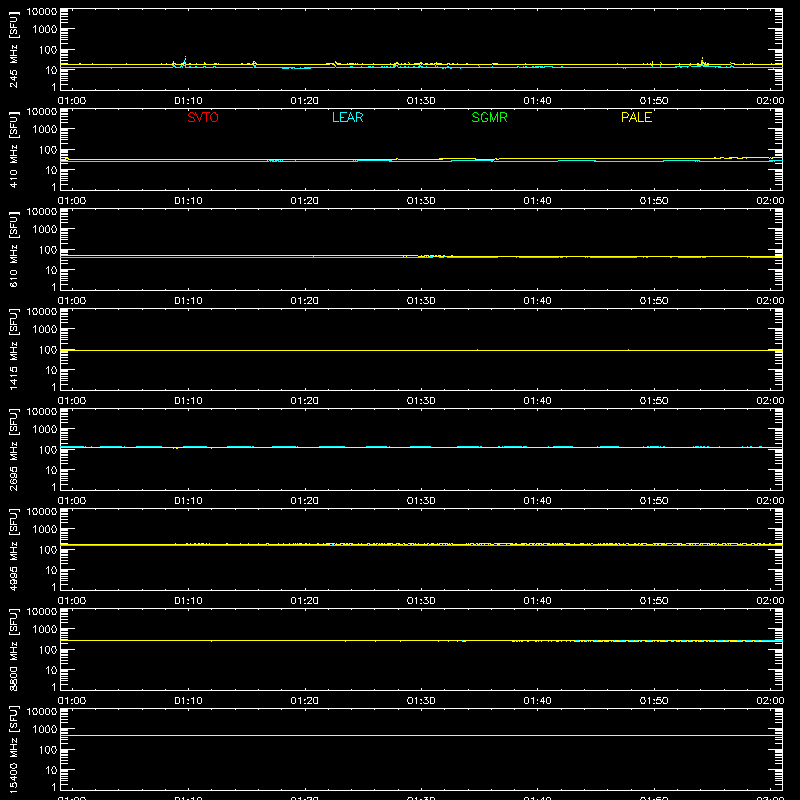
Task: Select the 4995 MHz [SFU] axis title
Action: coord(14,549)
